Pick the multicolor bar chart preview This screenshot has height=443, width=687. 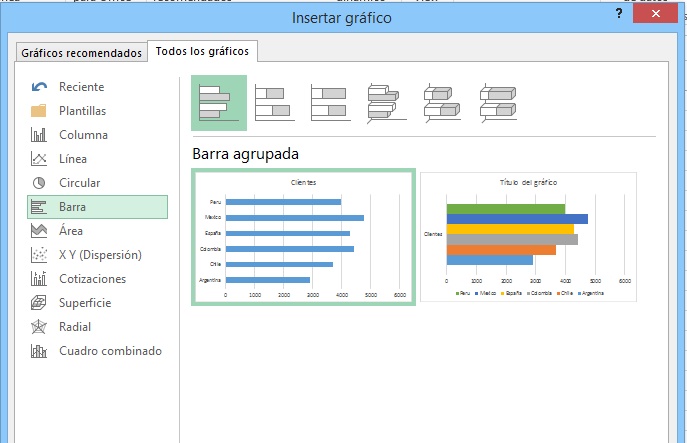[528, 236]
